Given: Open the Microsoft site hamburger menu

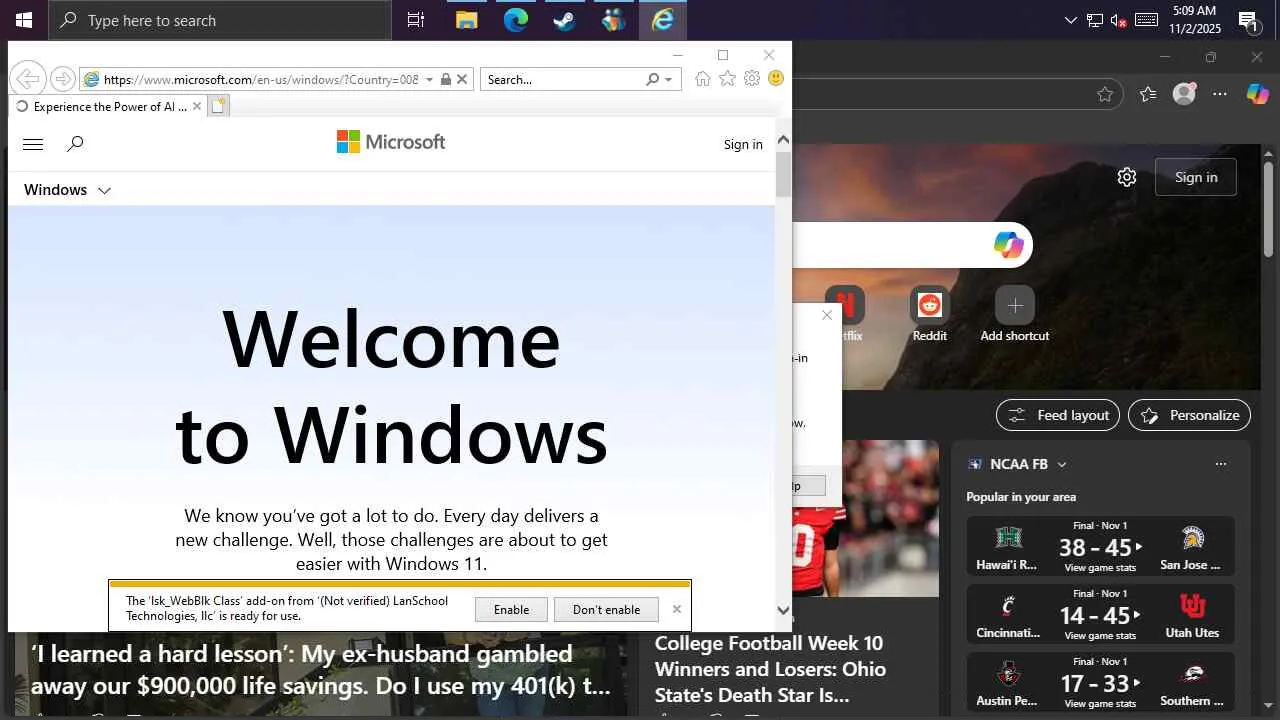Looking at the screenshot, I should 33,144.
